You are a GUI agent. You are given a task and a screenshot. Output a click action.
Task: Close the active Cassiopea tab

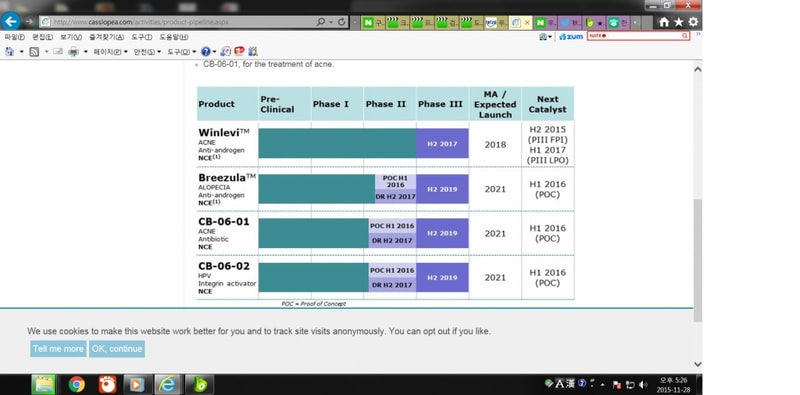click(x=528, y=22)
